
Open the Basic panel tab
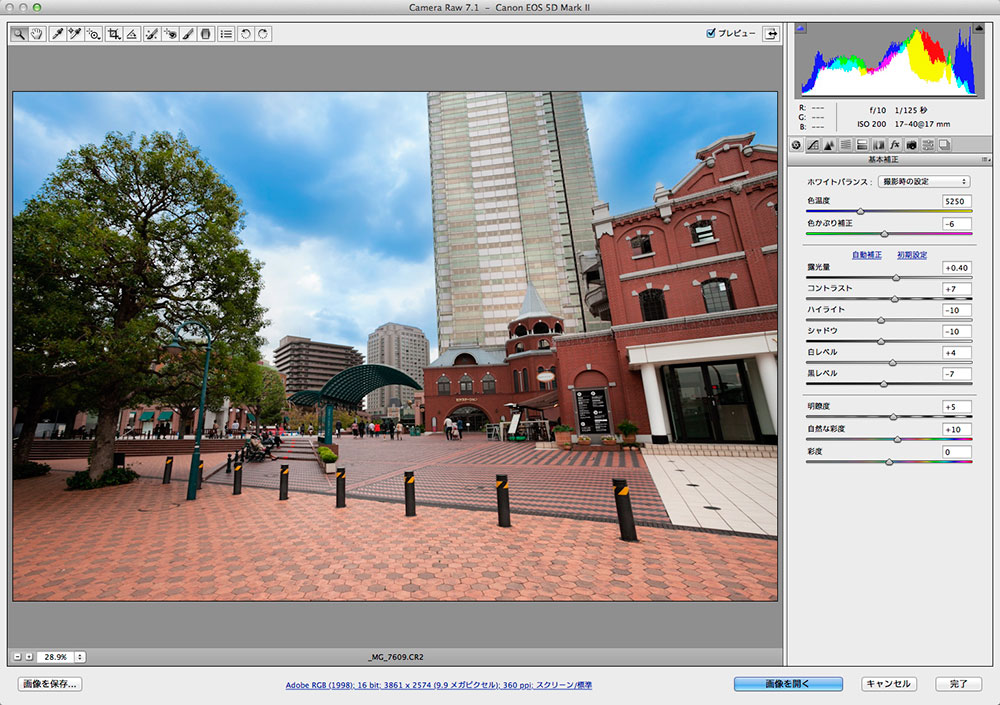click(x=796, y=145)
